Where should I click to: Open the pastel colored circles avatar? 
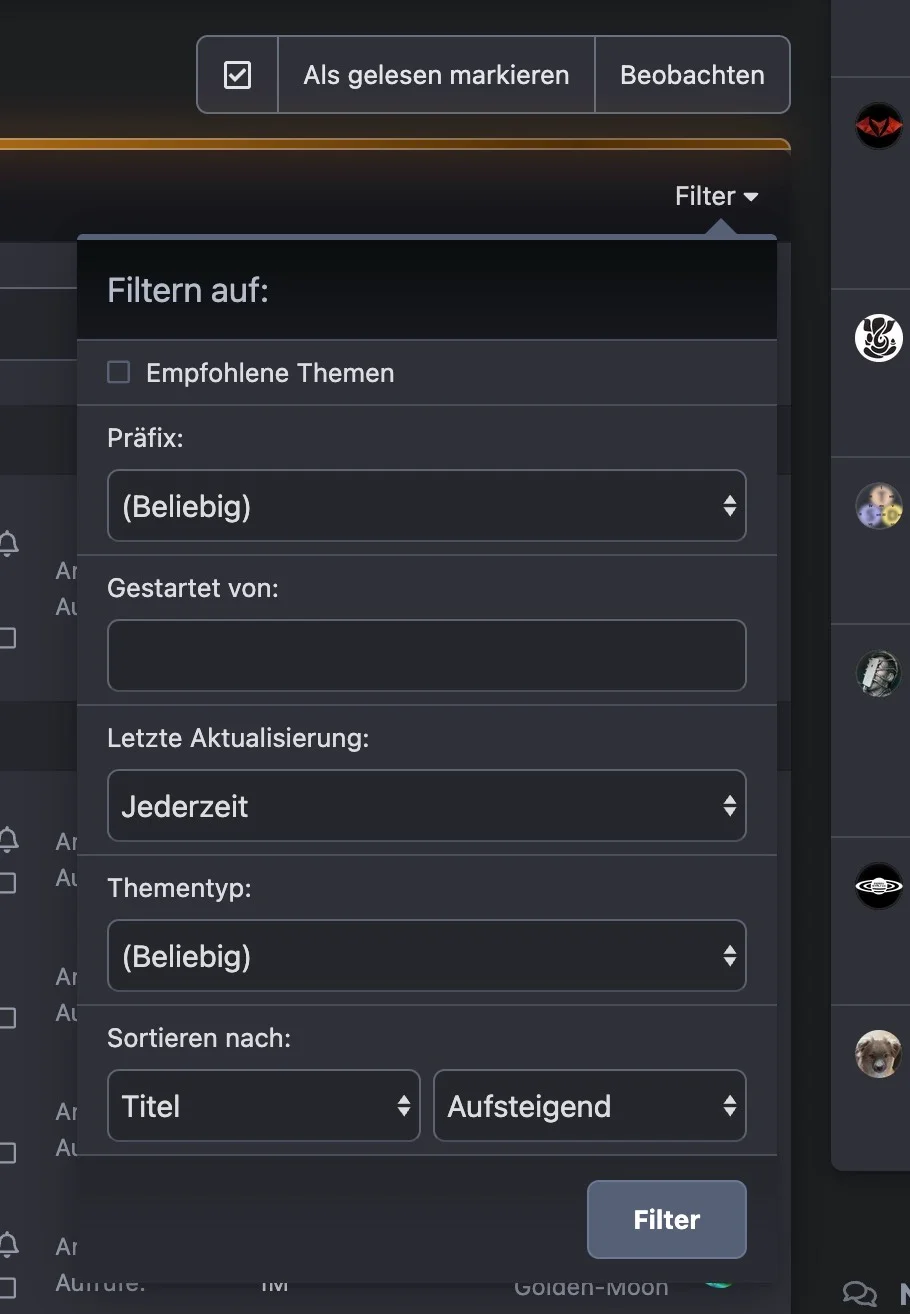(x=879, y=505)
